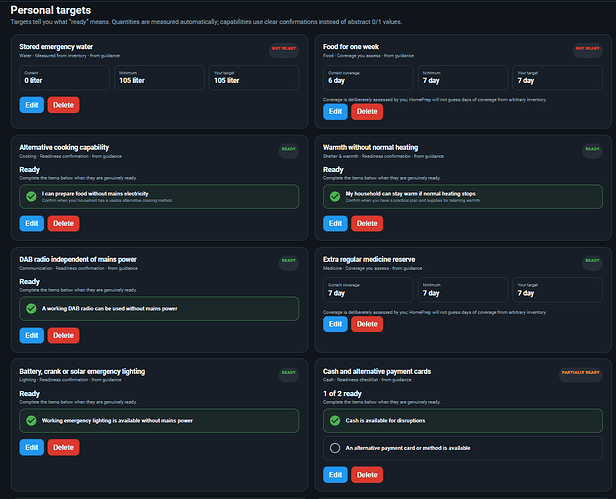Viewport: 616px width, 499px height.
Task: Edit the Food for one week target
Action: click(x=335, y=112)
